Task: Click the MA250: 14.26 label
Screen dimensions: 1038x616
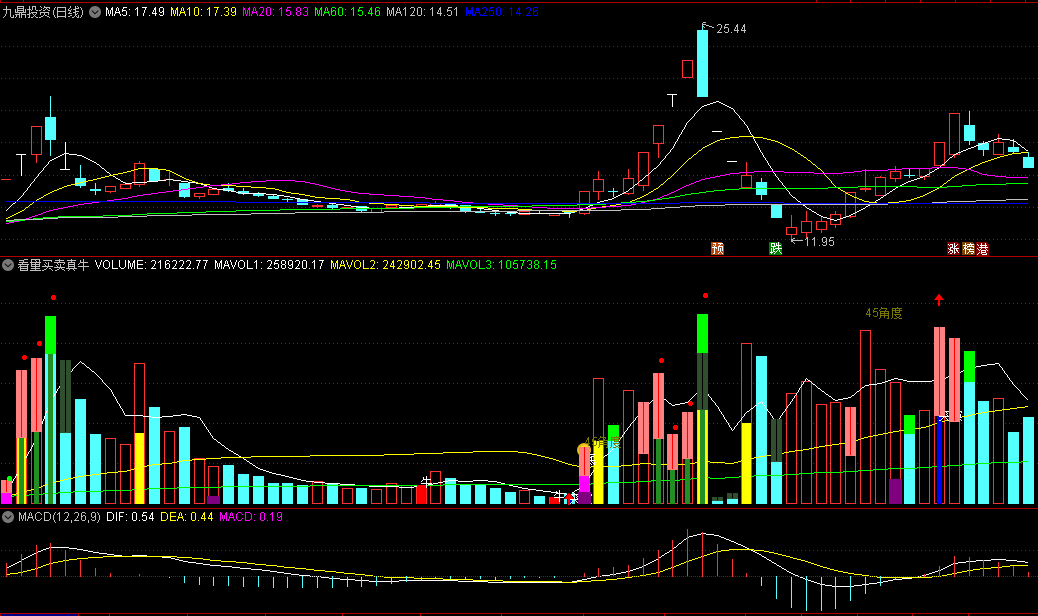Action: (502, 12)
